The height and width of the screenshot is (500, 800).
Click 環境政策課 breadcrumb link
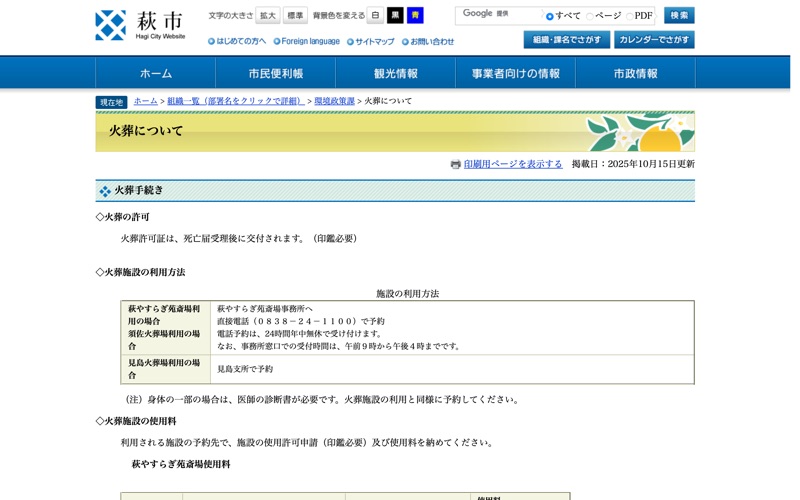pyautogui.click(x=334, y=101)
